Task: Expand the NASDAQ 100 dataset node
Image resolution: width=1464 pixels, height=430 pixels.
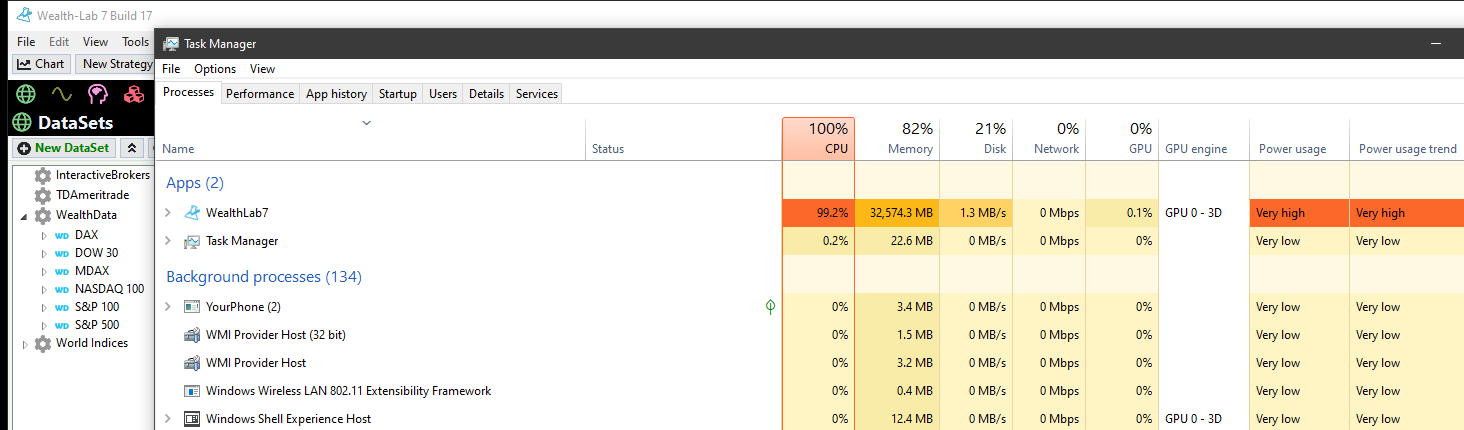Action: tap(44, 290)
